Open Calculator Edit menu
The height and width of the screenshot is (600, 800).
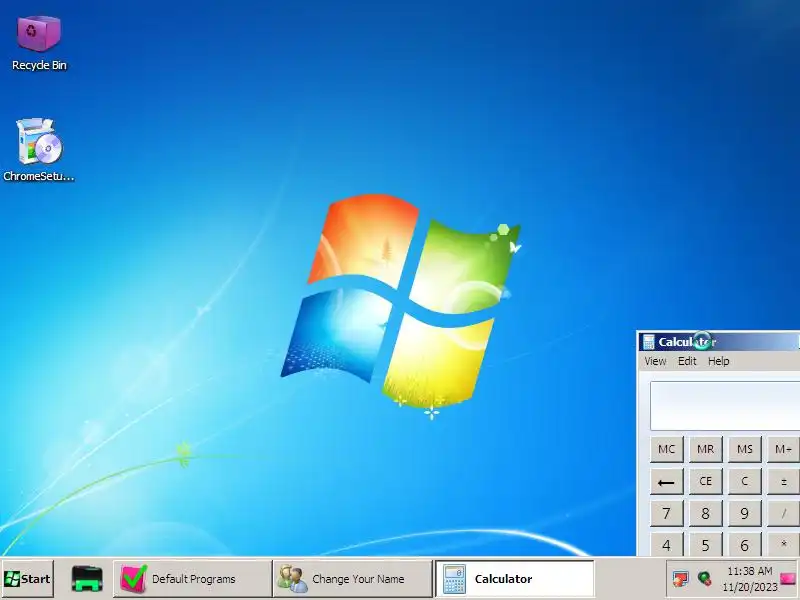pos(687,361)
